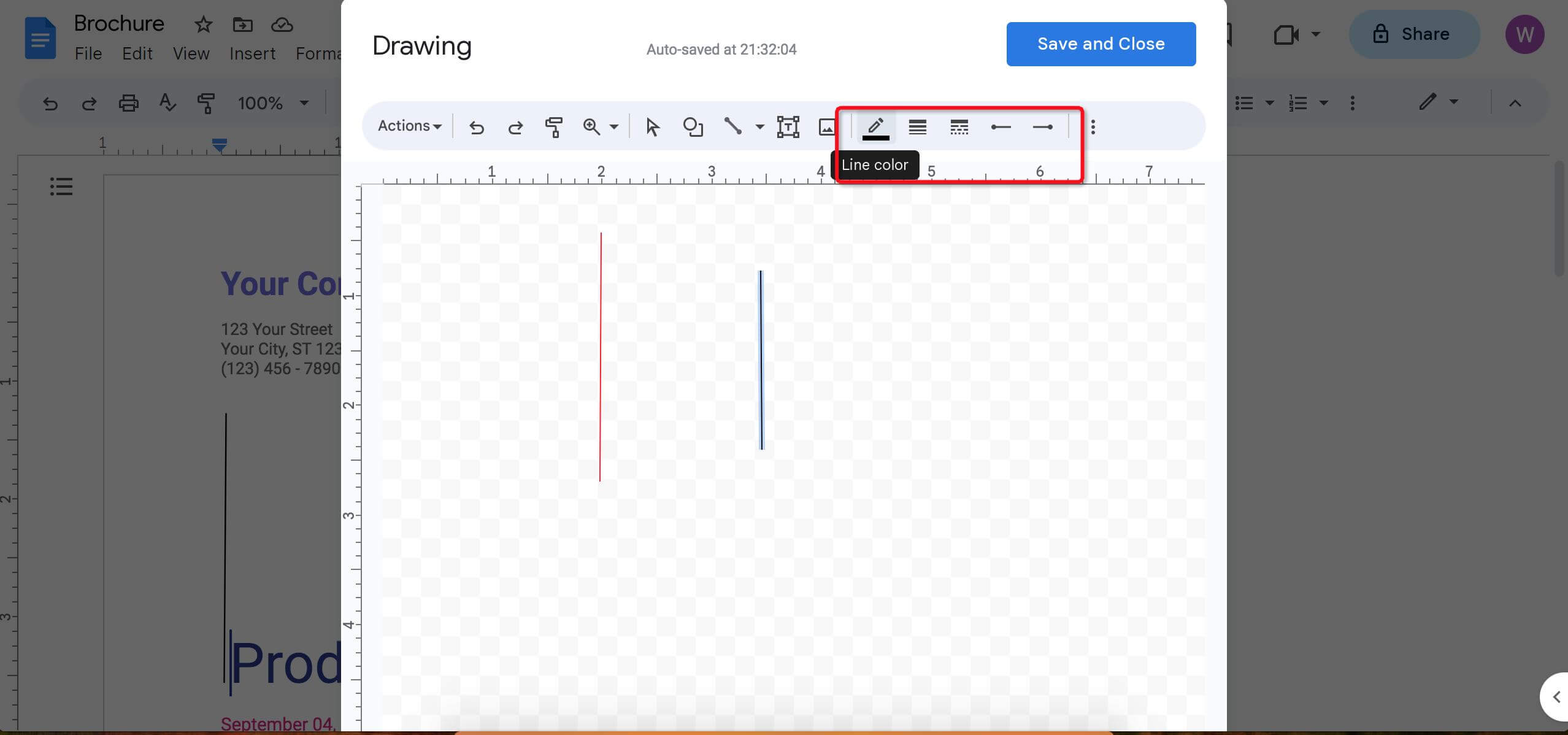Set the line end arrowhead

[x=1043, y=127]
